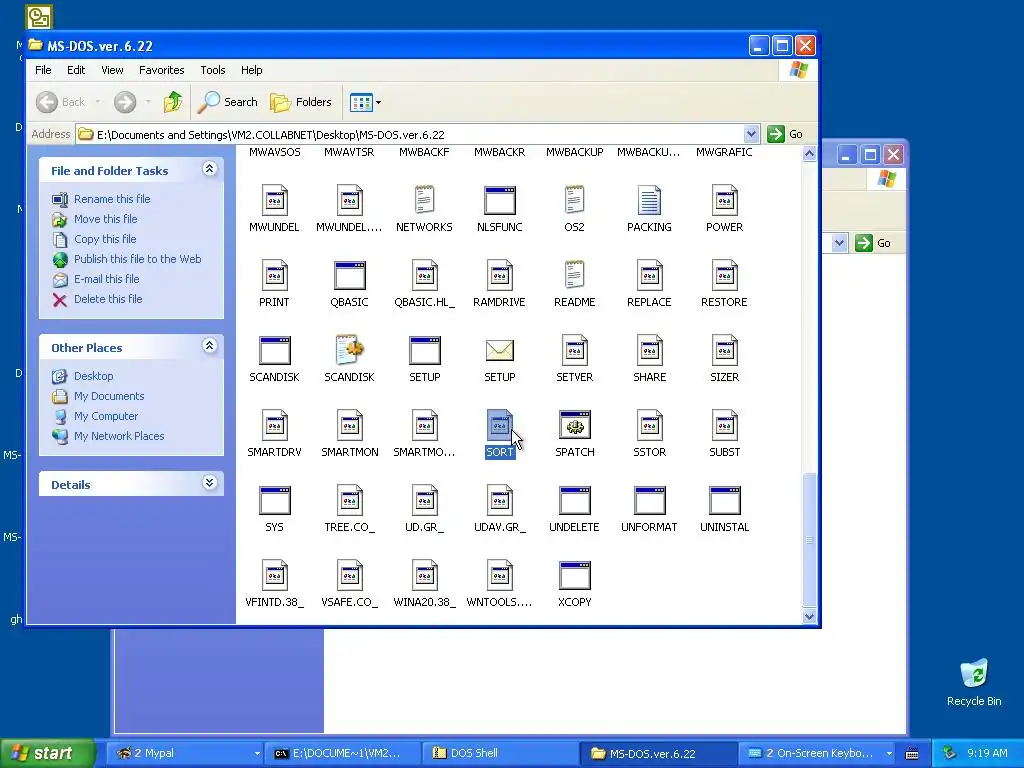Click the Search toolbar button
Image resolution: width=1024 pixels, height=768 pixels.
[x=228, y=102]
